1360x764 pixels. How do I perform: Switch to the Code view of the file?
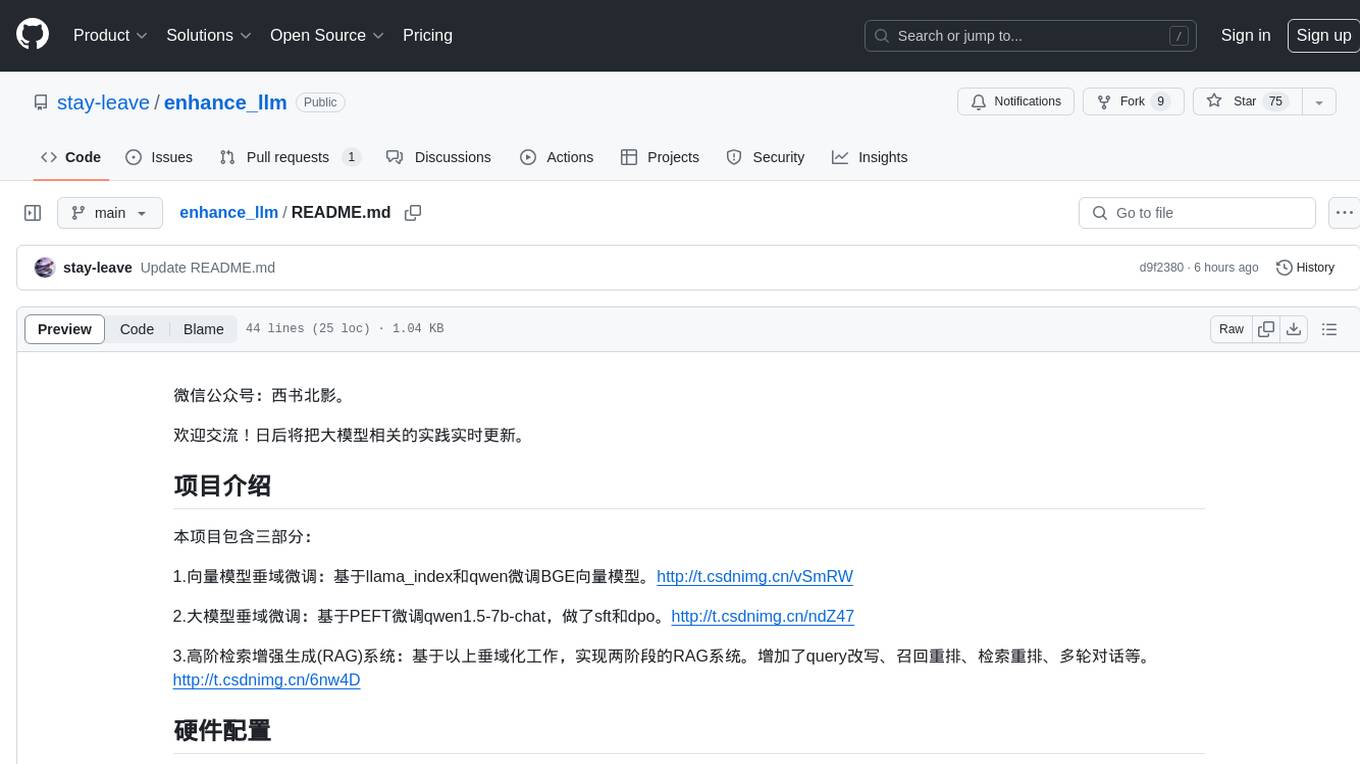[137, 329]
